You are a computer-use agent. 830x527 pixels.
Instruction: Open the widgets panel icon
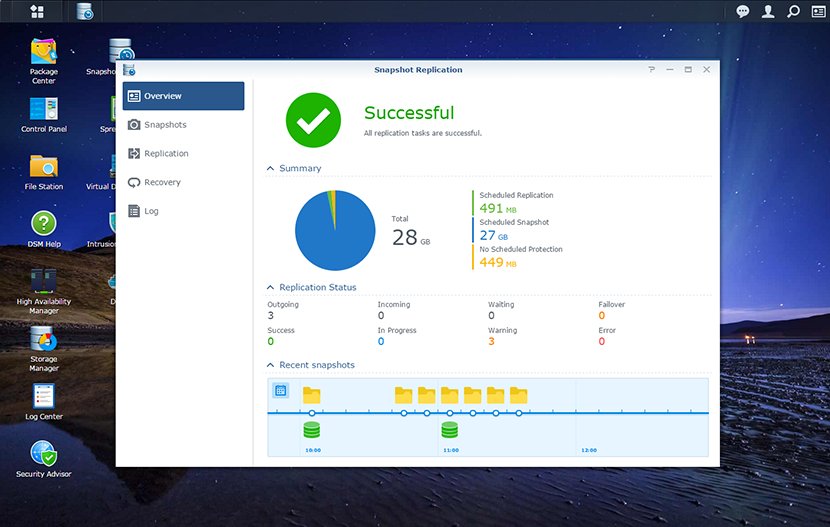point(818,11)
